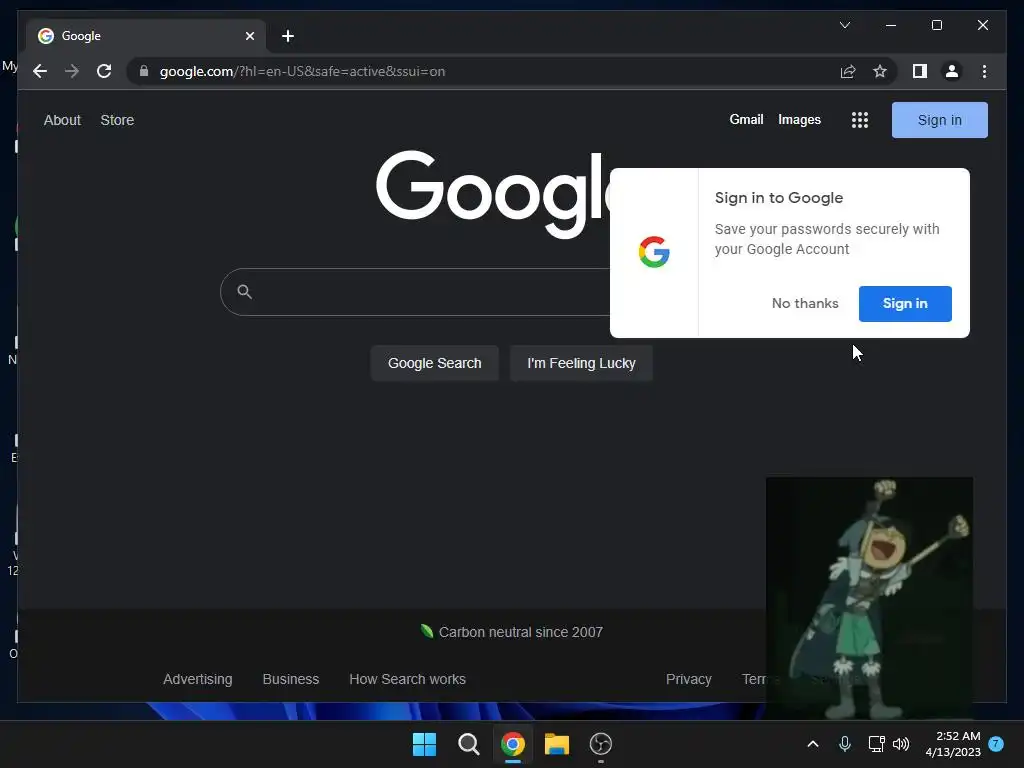Reload the Google page
1024x768 pixels.
pos(104,71)
